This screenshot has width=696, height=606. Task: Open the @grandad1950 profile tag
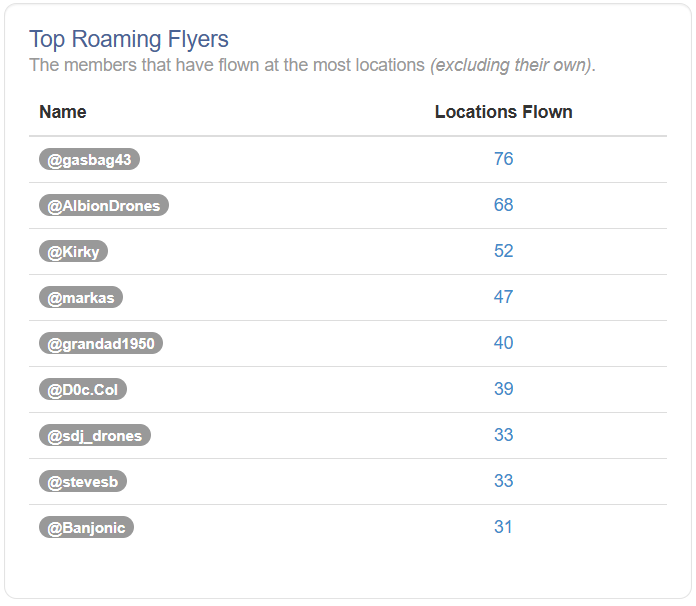pyautogui.click(x=101, y=344)
